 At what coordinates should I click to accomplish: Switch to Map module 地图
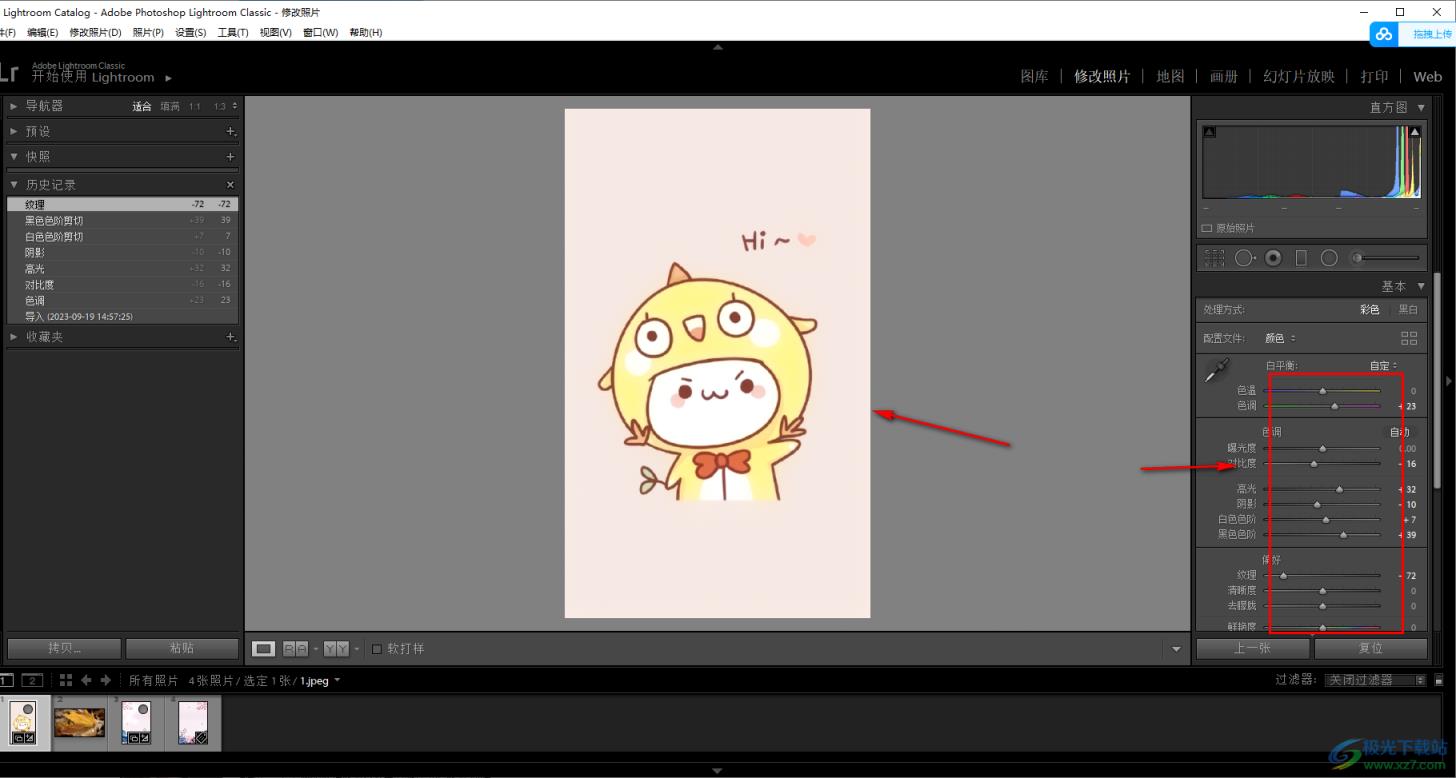pyautogui.click(x=1170, y=76)
